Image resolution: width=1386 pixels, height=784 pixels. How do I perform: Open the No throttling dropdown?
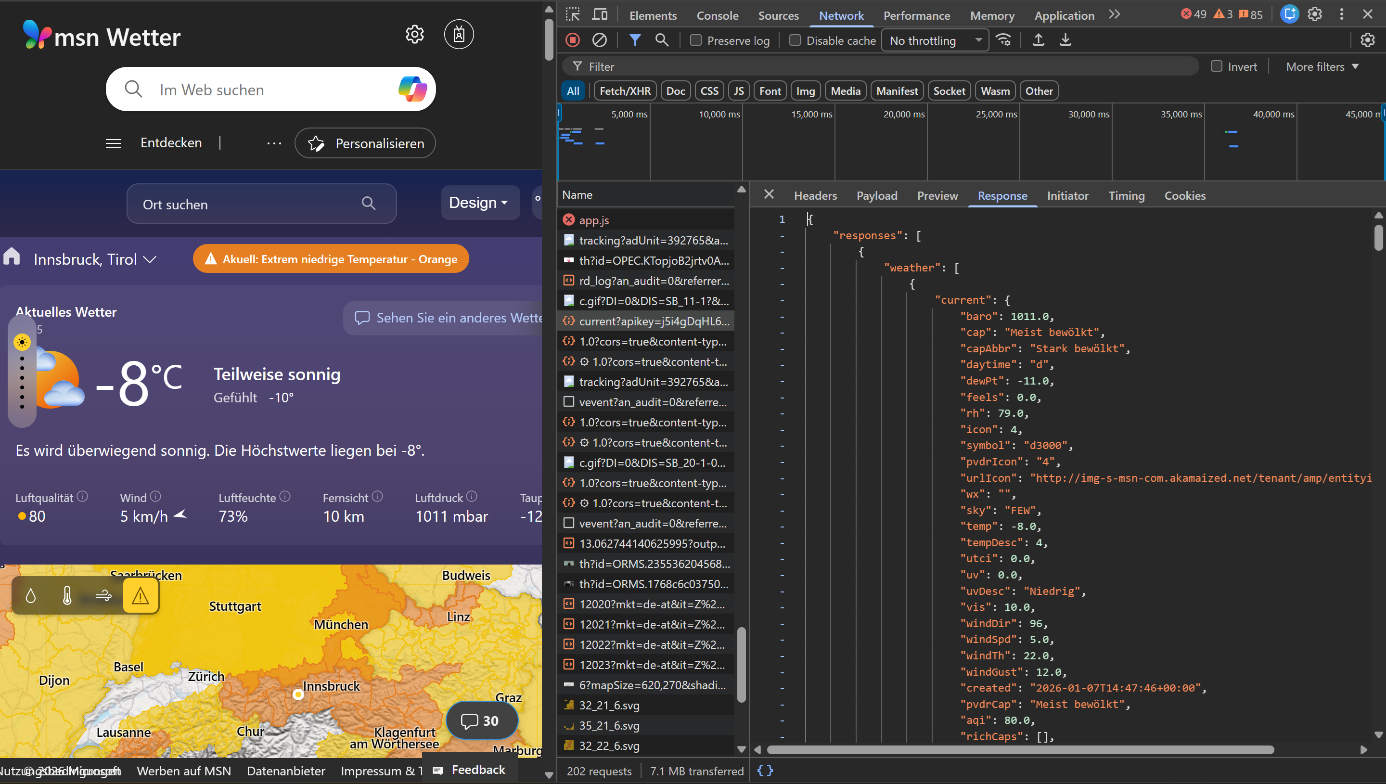[x=935, y=41]
